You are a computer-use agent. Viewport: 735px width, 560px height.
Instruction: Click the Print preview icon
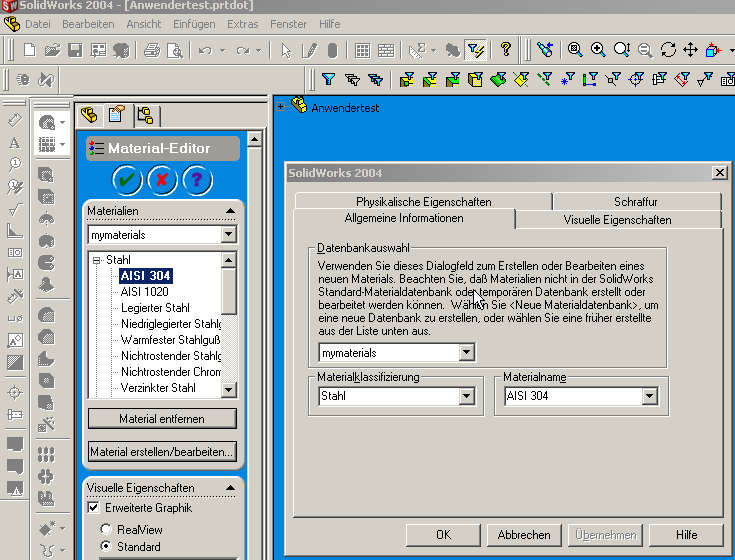175,50
